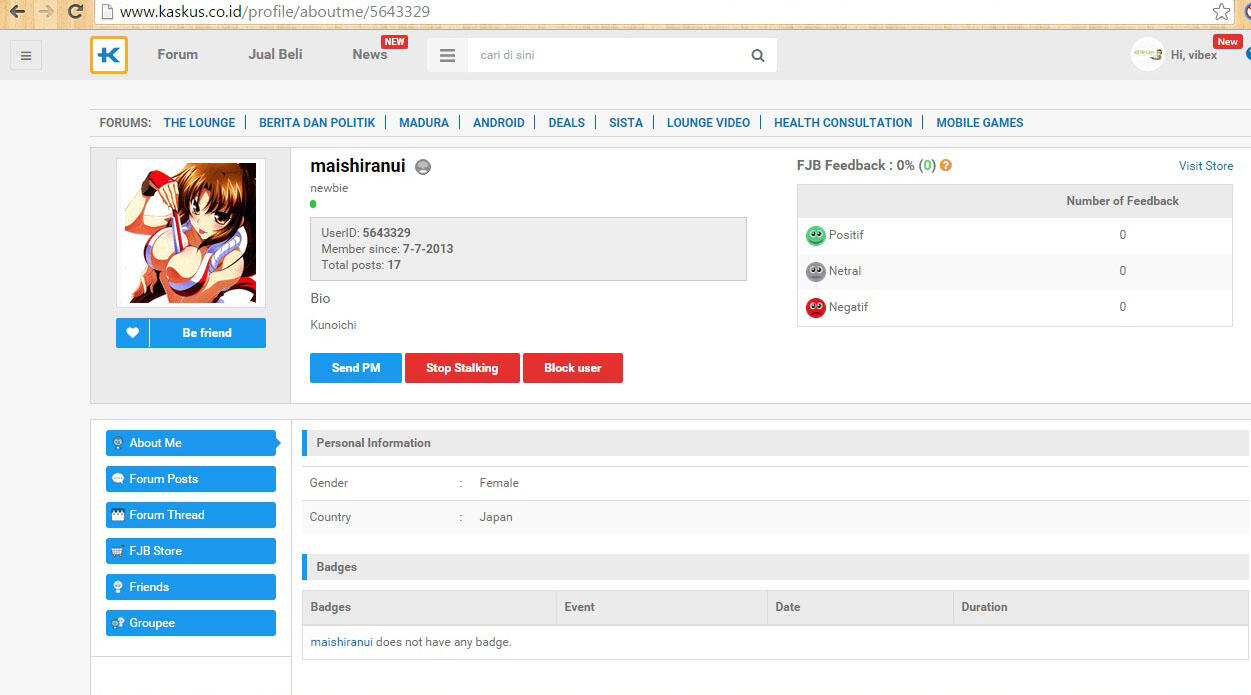Click the gray status icon beside maishiranui

click(x=423, y=167)
